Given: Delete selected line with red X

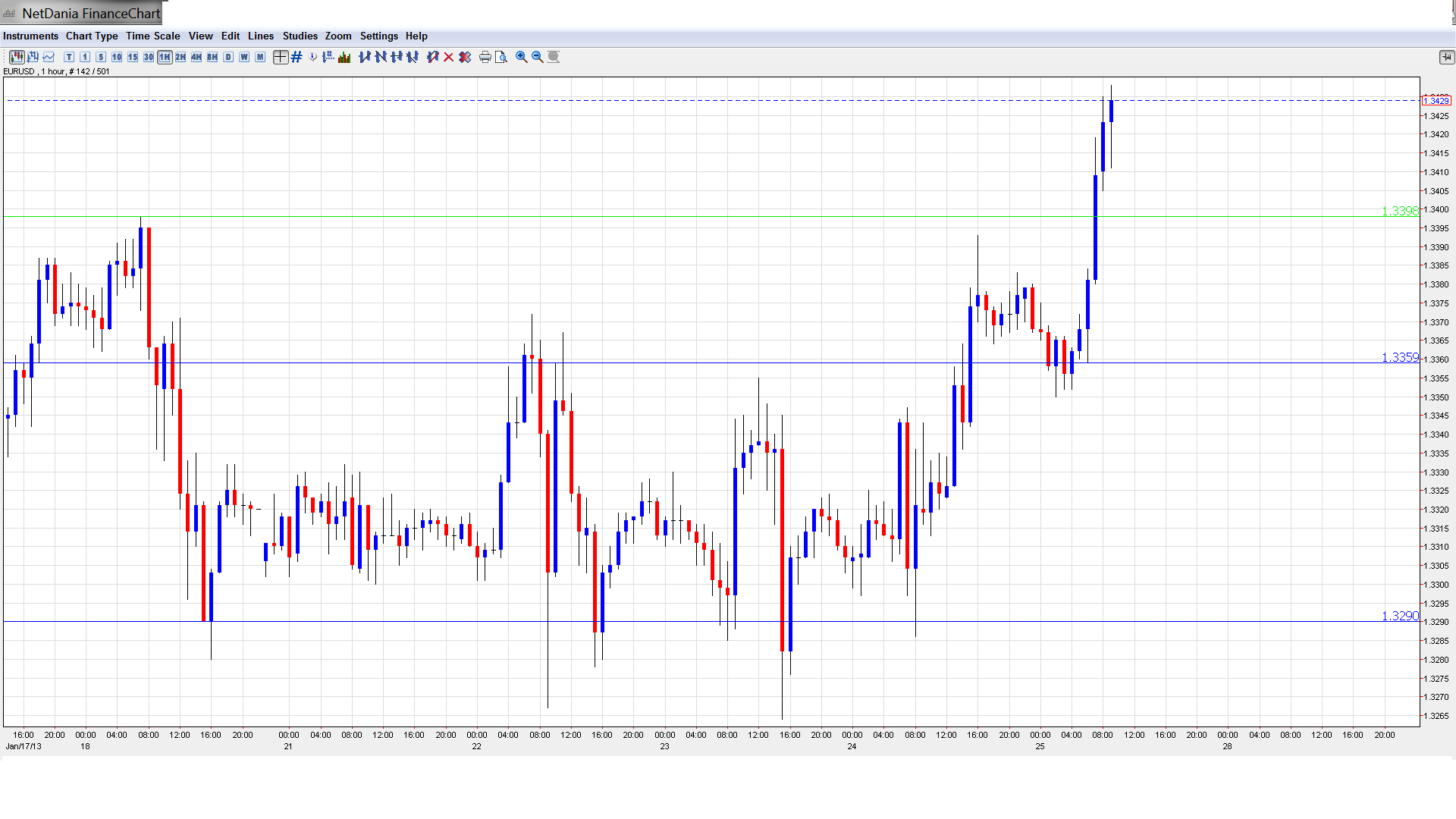Looking at the screenshot, I should click(x=449, y=57).
